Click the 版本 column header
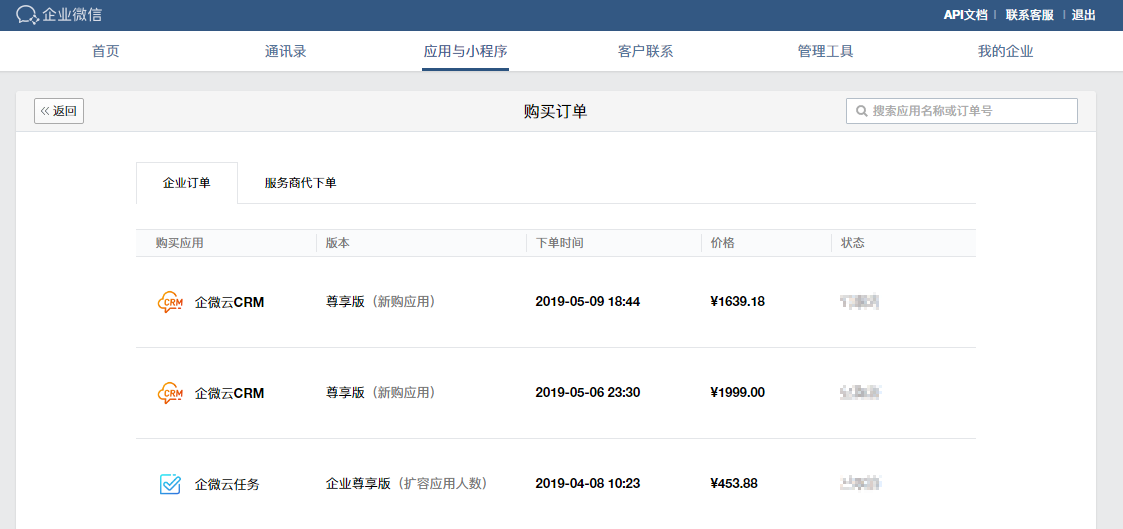Screen dimensions: 1123x529 tap(337, 243)
